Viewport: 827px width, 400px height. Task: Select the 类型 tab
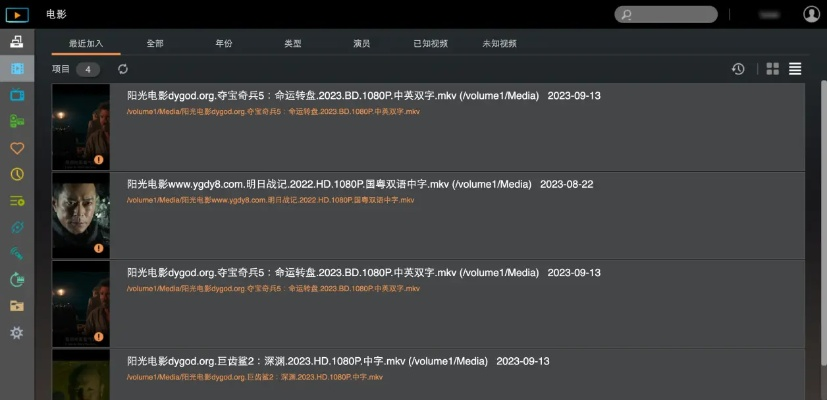[x=292, y=44]
